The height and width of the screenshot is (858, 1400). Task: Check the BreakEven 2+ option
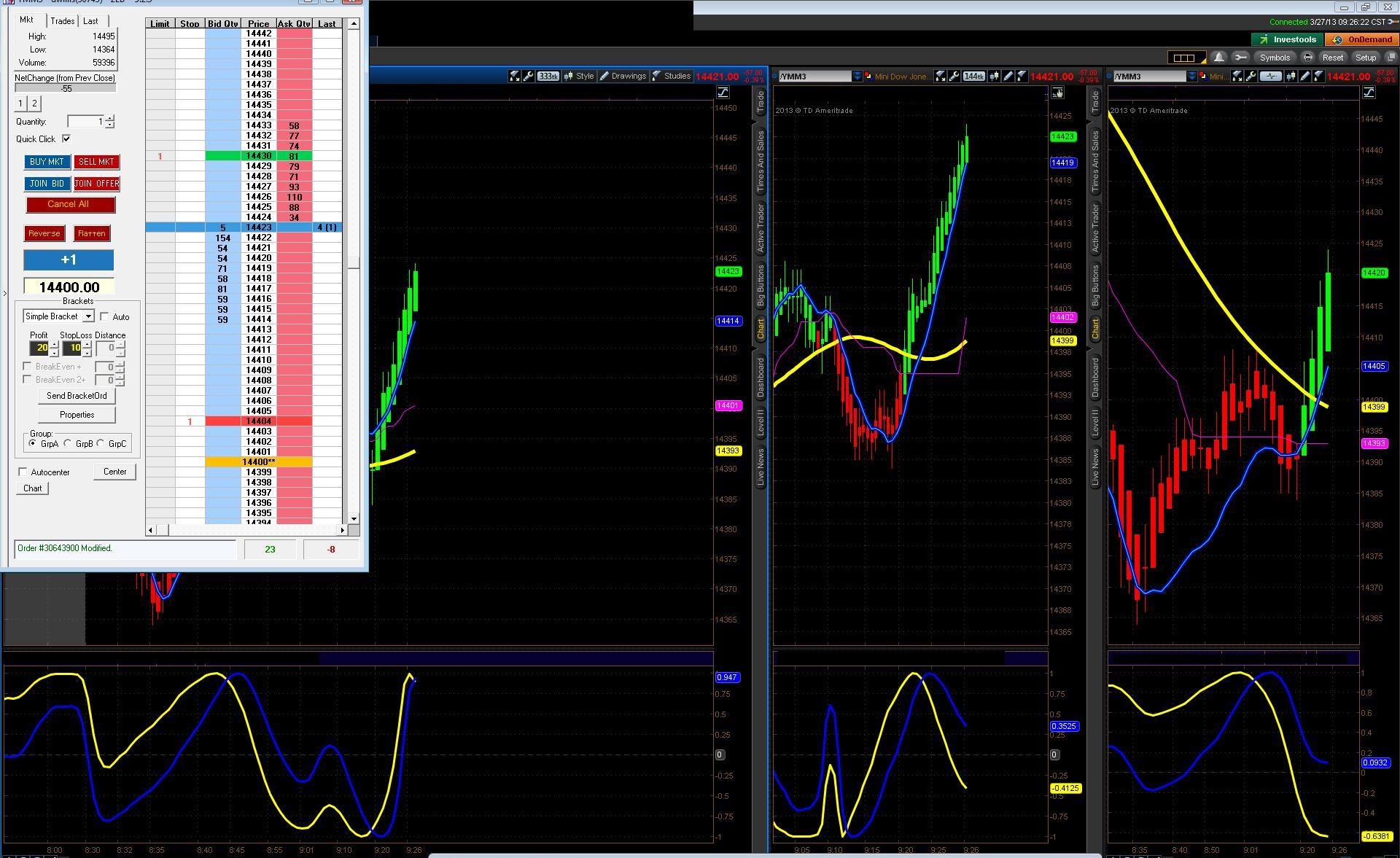click(27, 380)
